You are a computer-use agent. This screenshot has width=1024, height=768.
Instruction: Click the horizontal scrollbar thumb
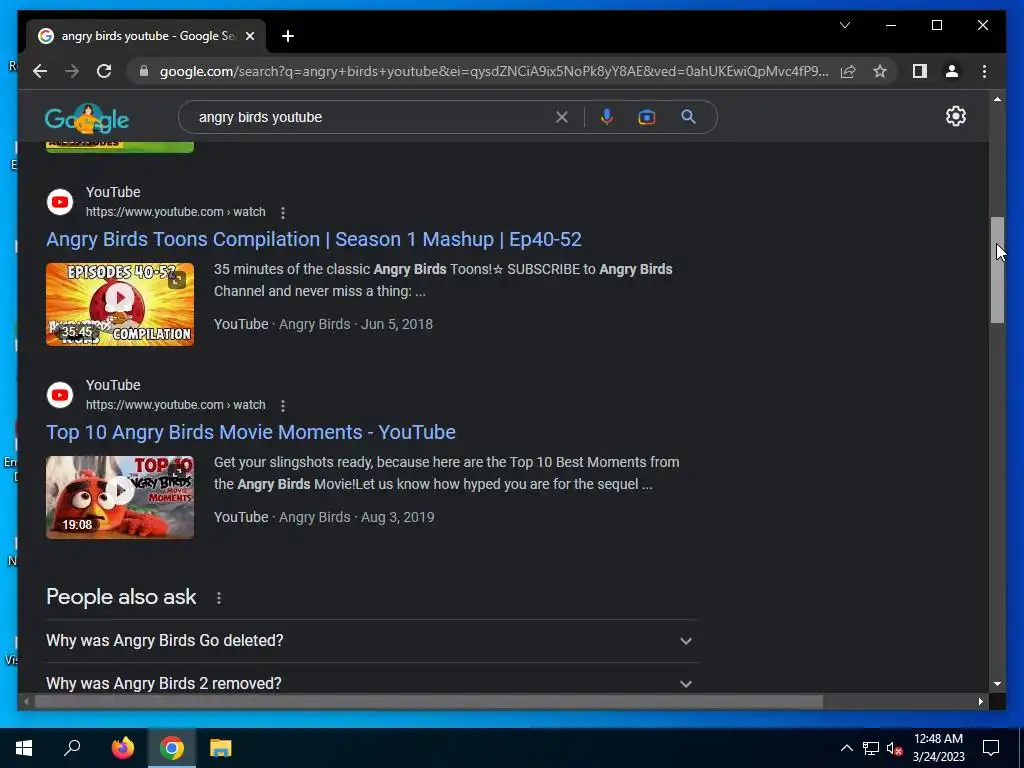point(428,701)
